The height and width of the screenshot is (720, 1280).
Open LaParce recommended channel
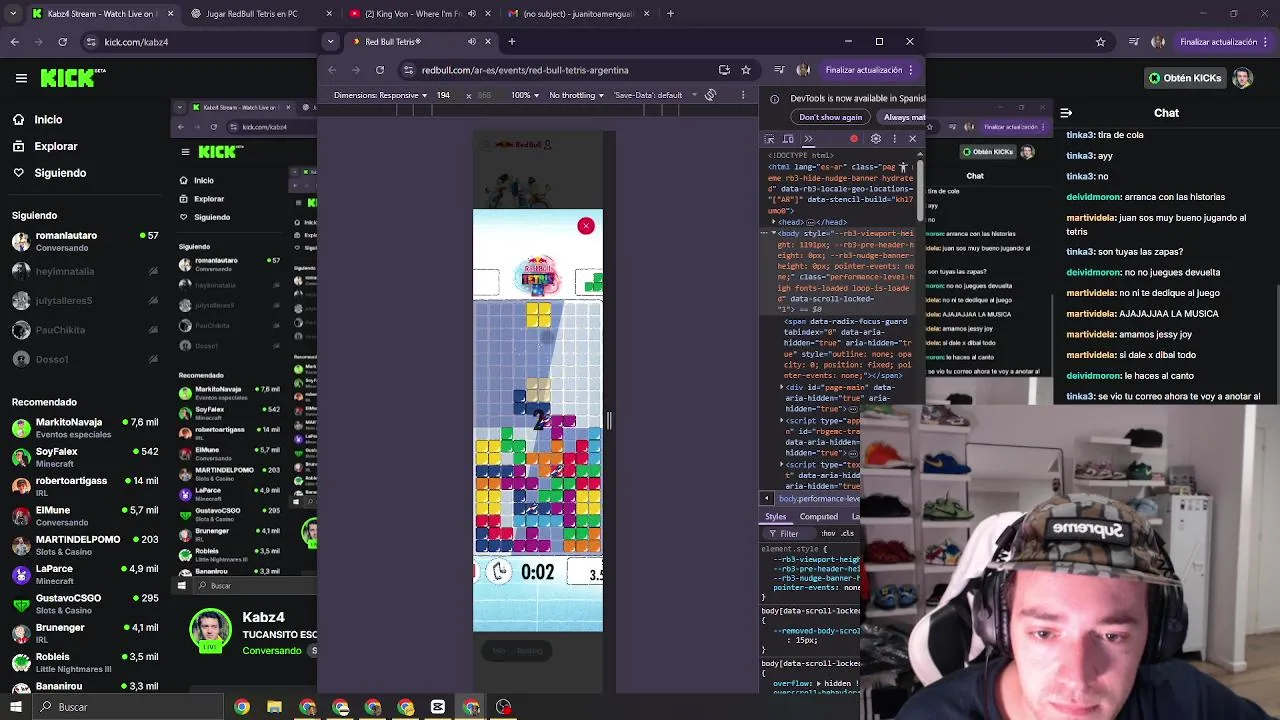coord(85,574)
